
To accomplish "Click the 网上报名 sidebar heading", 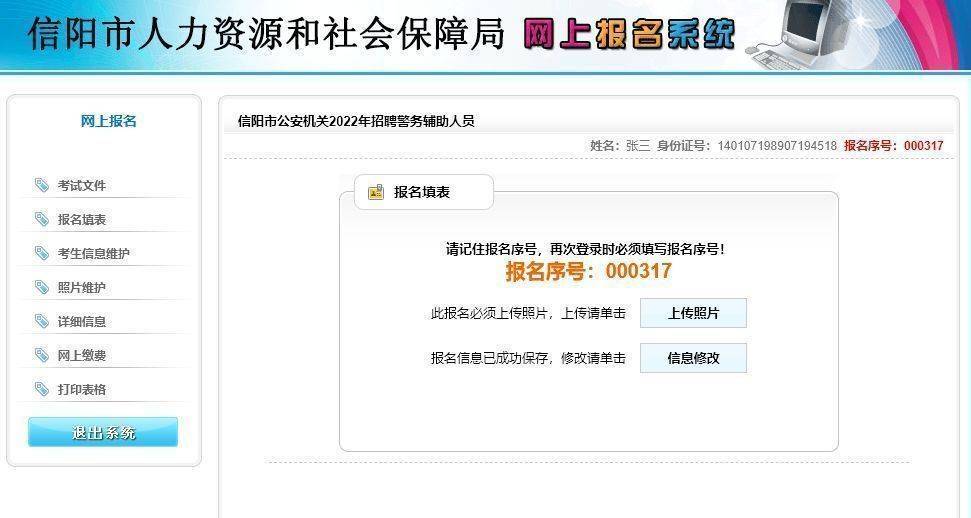I will coord(108,121).
